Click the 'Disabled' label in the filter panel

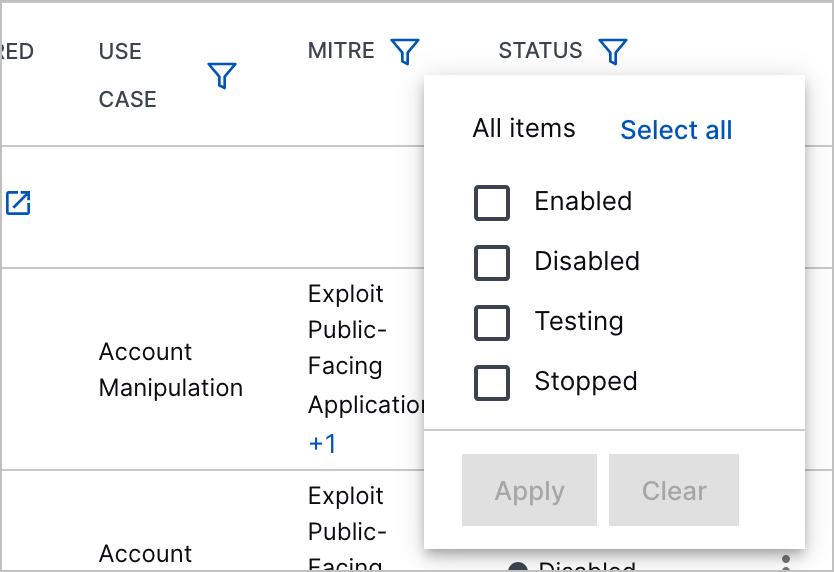pos(587,261)
